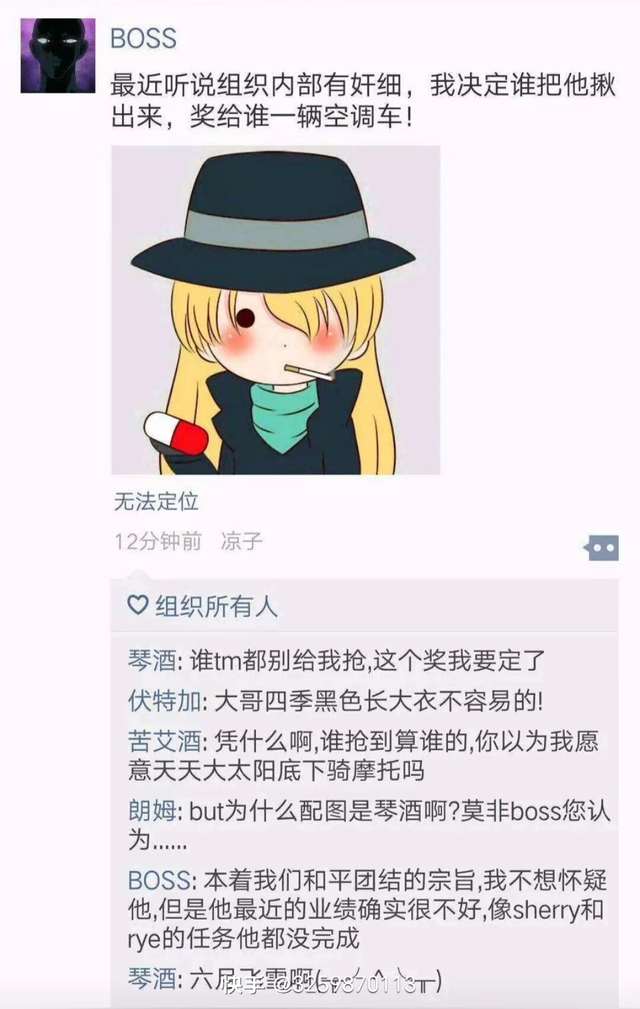This screenshot has height=1009, width=640.
Task: Open the chibi character image with hat
Action: coord(275,310)
